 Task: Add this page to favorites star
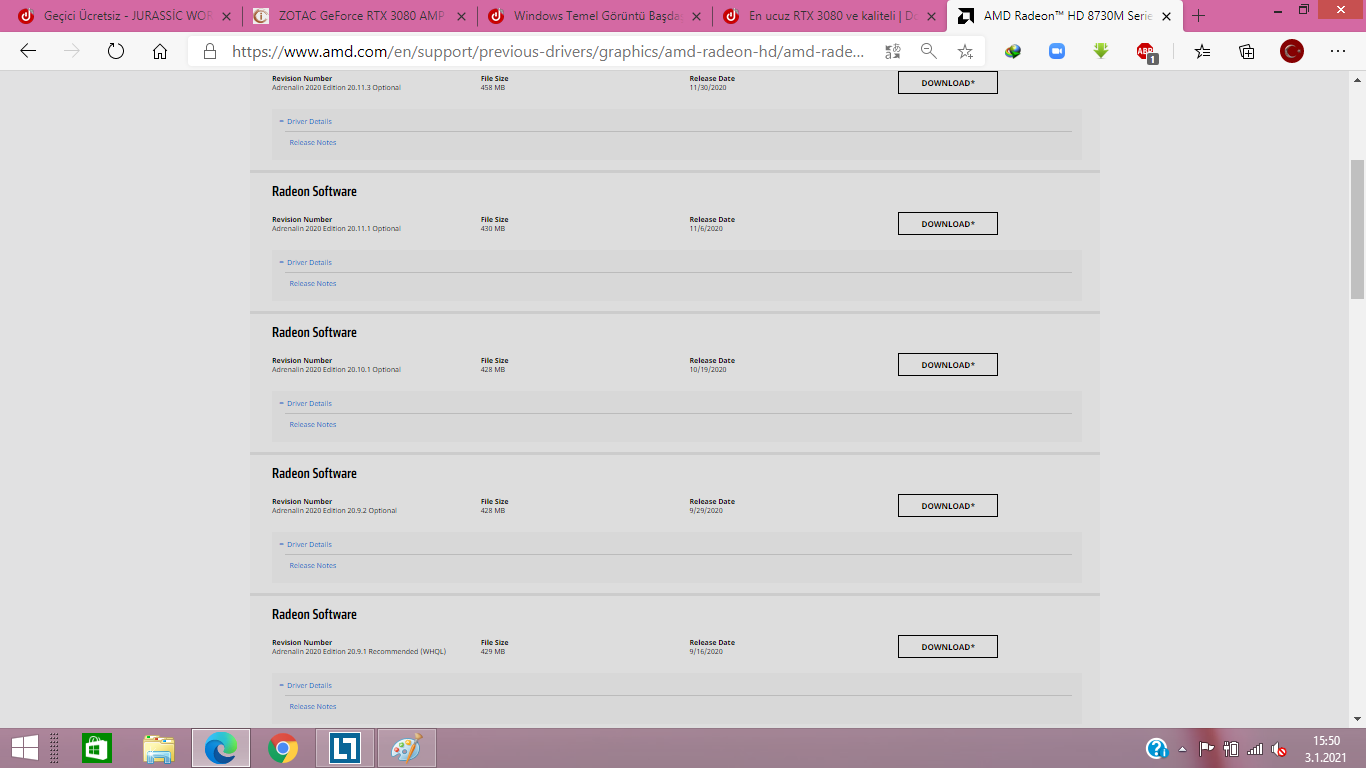(965, 52)
